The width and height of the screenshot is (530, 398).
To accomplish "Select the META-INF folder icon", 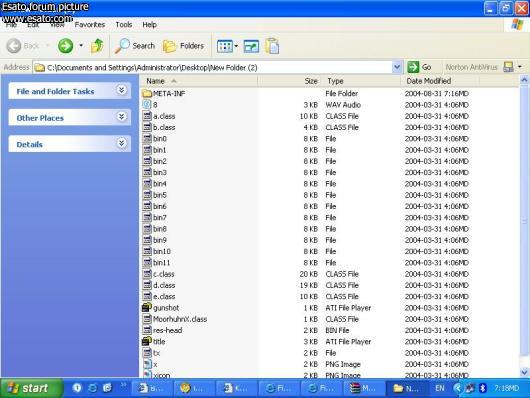I will tap(147, 94).
